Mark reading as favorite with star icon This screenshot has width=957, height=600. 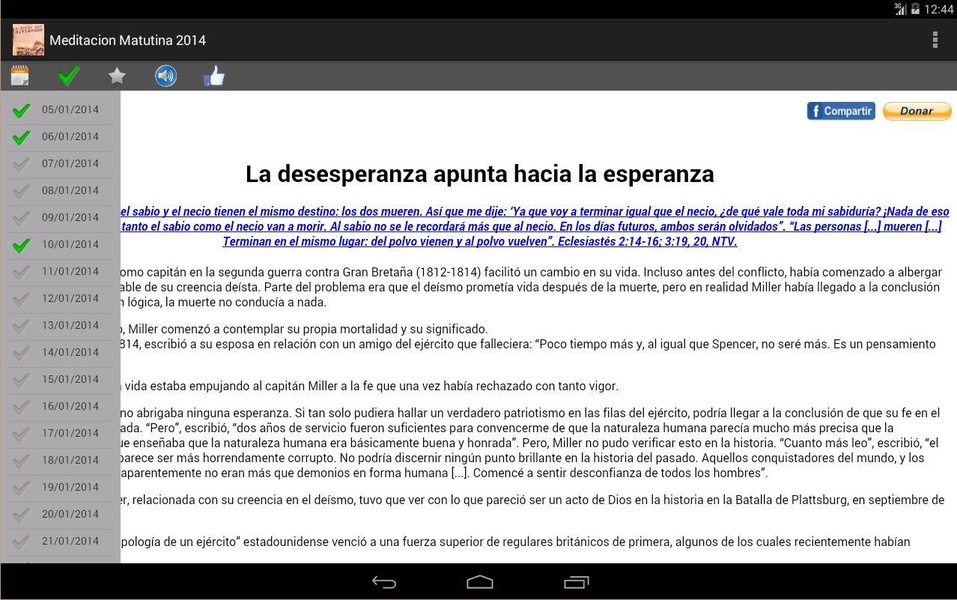click(x=117, y=76)
